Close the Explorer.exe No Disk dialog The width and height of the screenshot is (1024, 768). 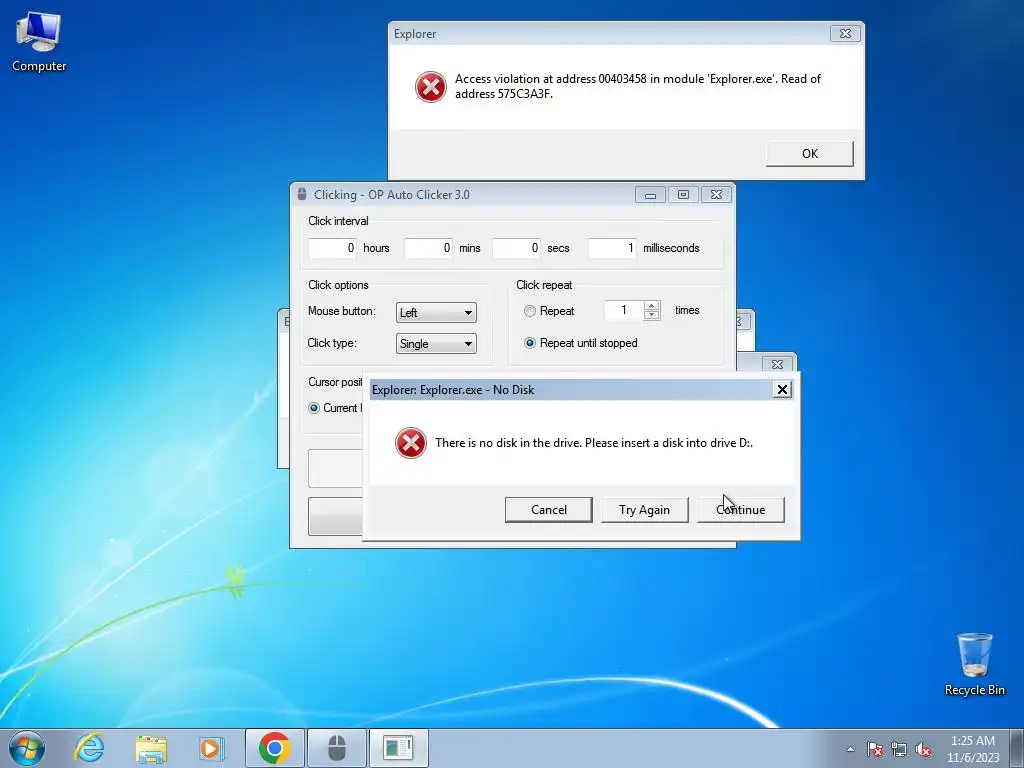(x=782, y=390)
